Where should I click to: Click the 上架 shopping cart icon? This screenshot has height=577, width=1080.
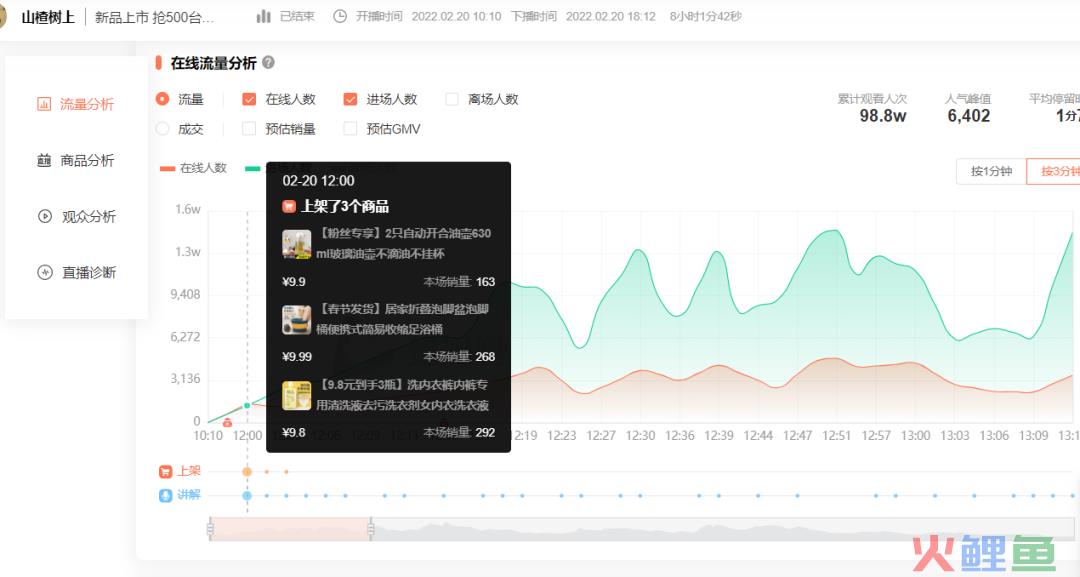click(165, 472)
